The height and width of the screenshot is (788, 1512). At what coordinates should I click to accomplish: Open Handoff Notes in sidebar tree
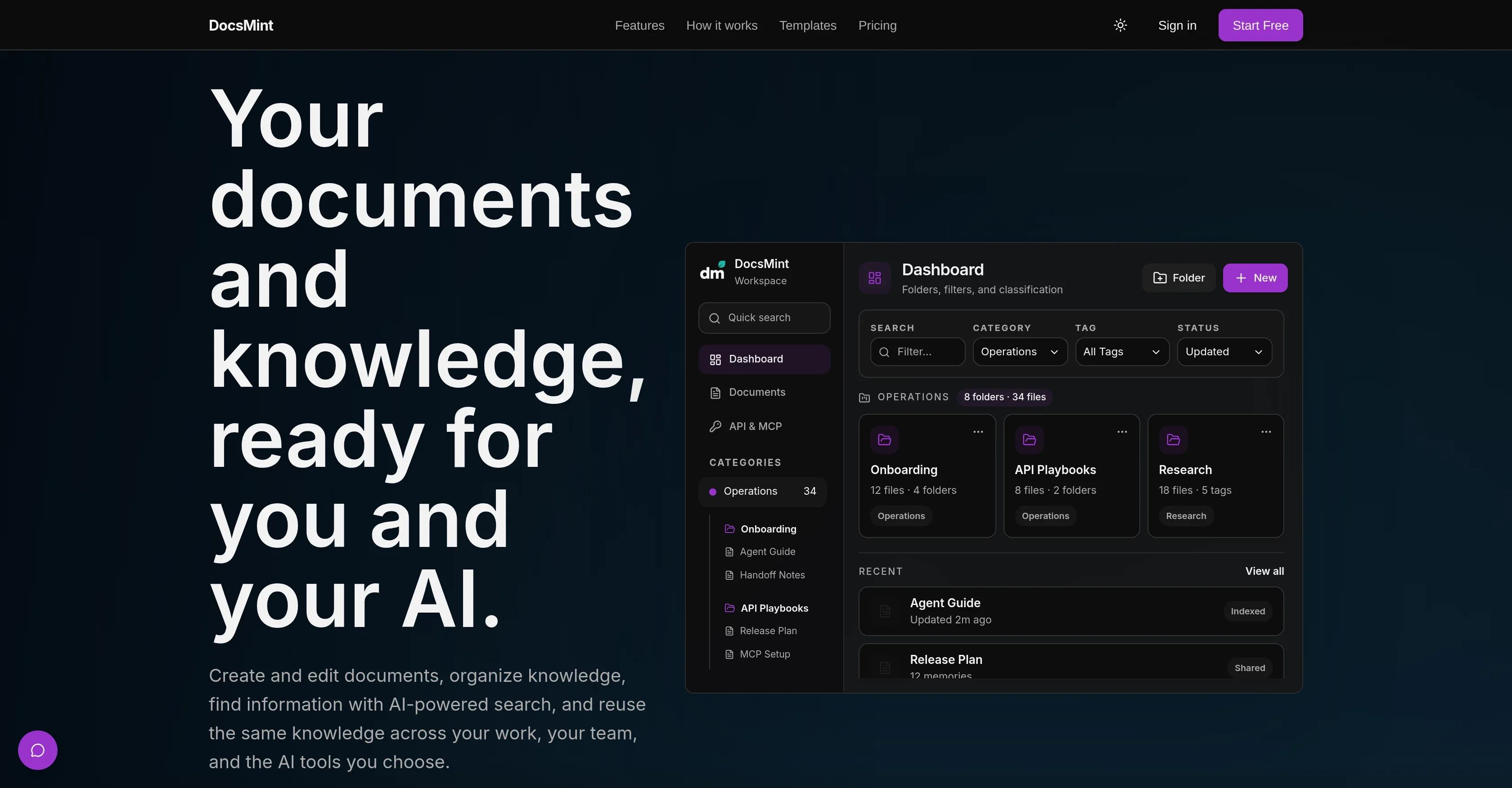[x=772, y=575]
